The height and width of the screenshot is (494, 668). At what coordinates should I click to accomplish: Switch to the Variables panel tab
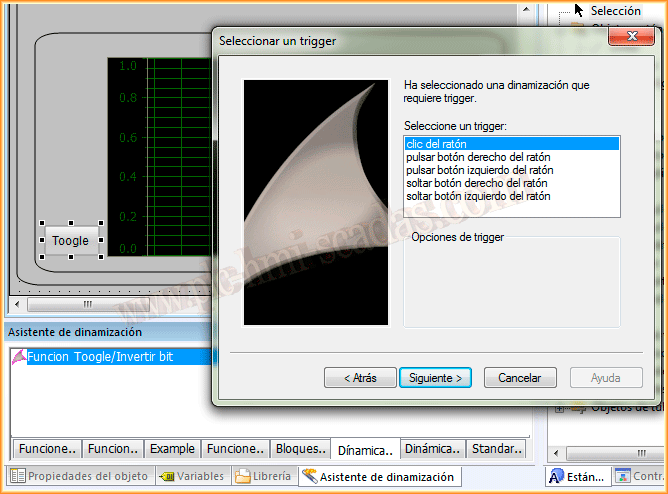tap(193, 477)
